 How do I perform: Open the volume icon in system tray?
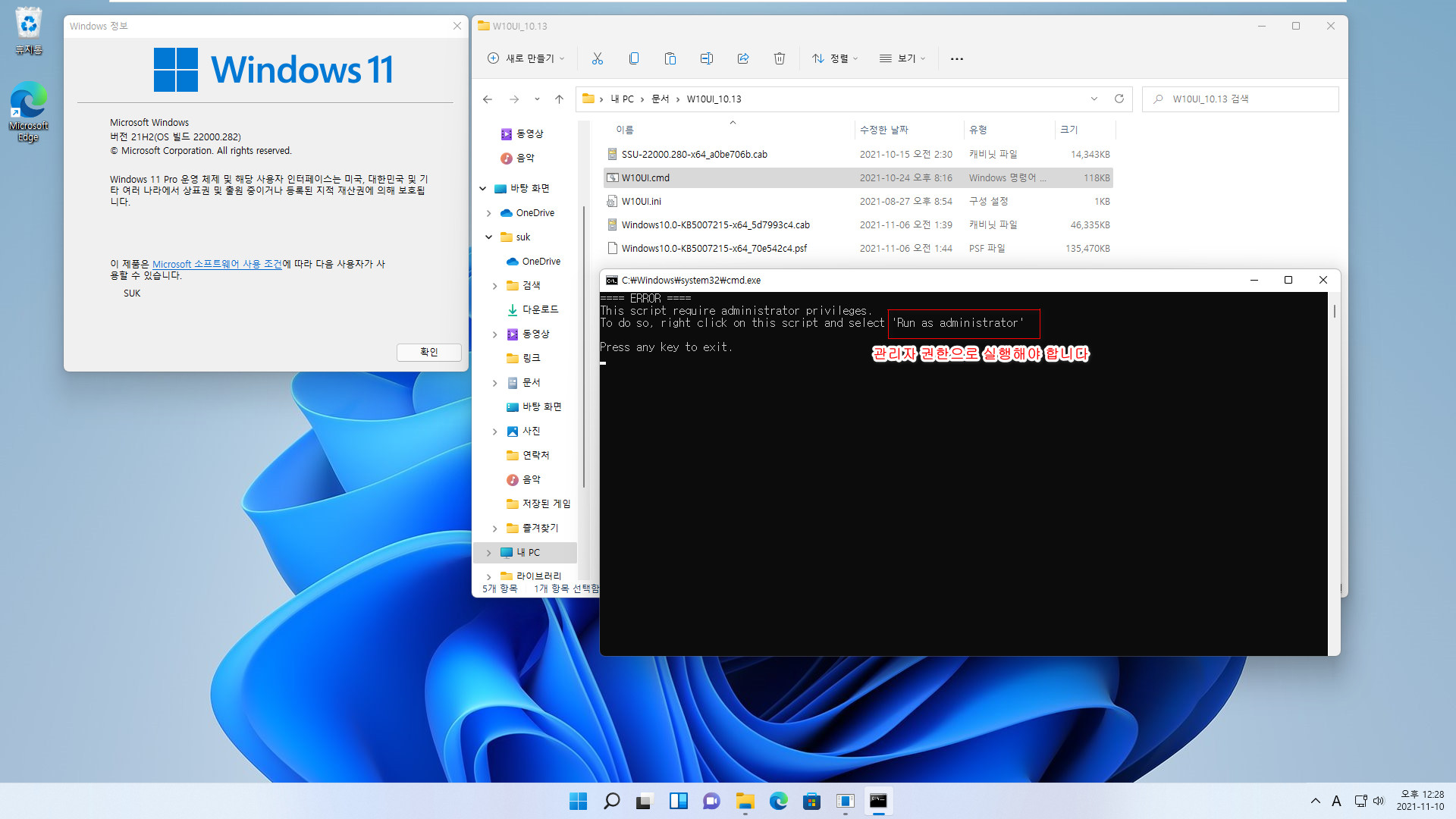tap(1379, 801)
